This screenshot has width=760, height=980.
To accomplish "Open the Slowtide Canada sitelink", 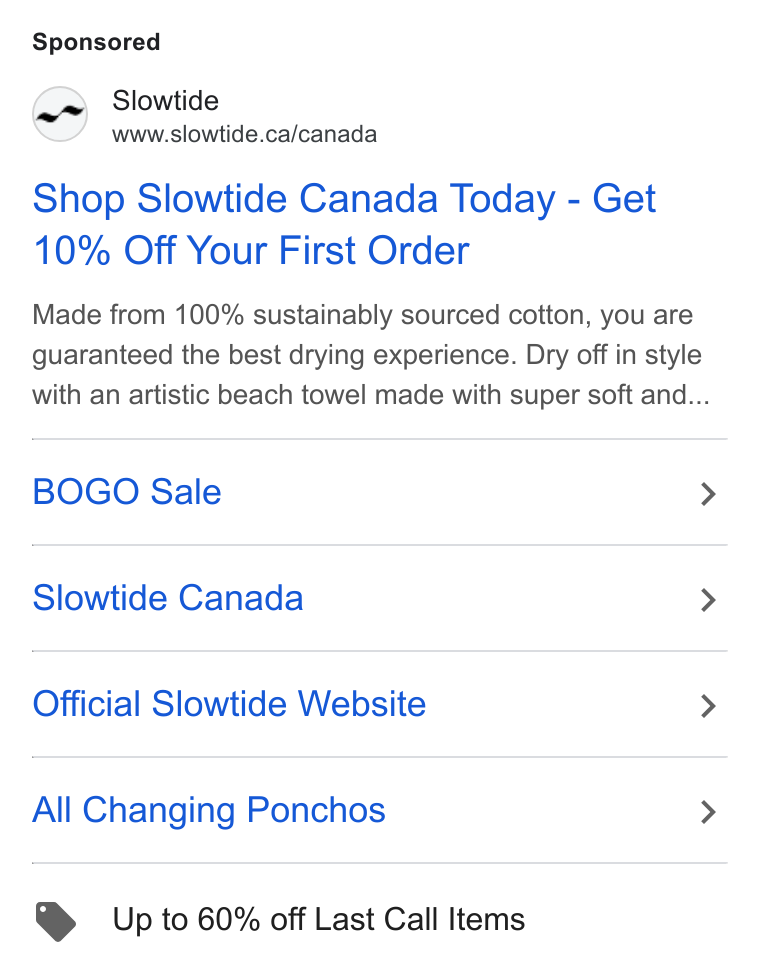I will tap(168, 598).
